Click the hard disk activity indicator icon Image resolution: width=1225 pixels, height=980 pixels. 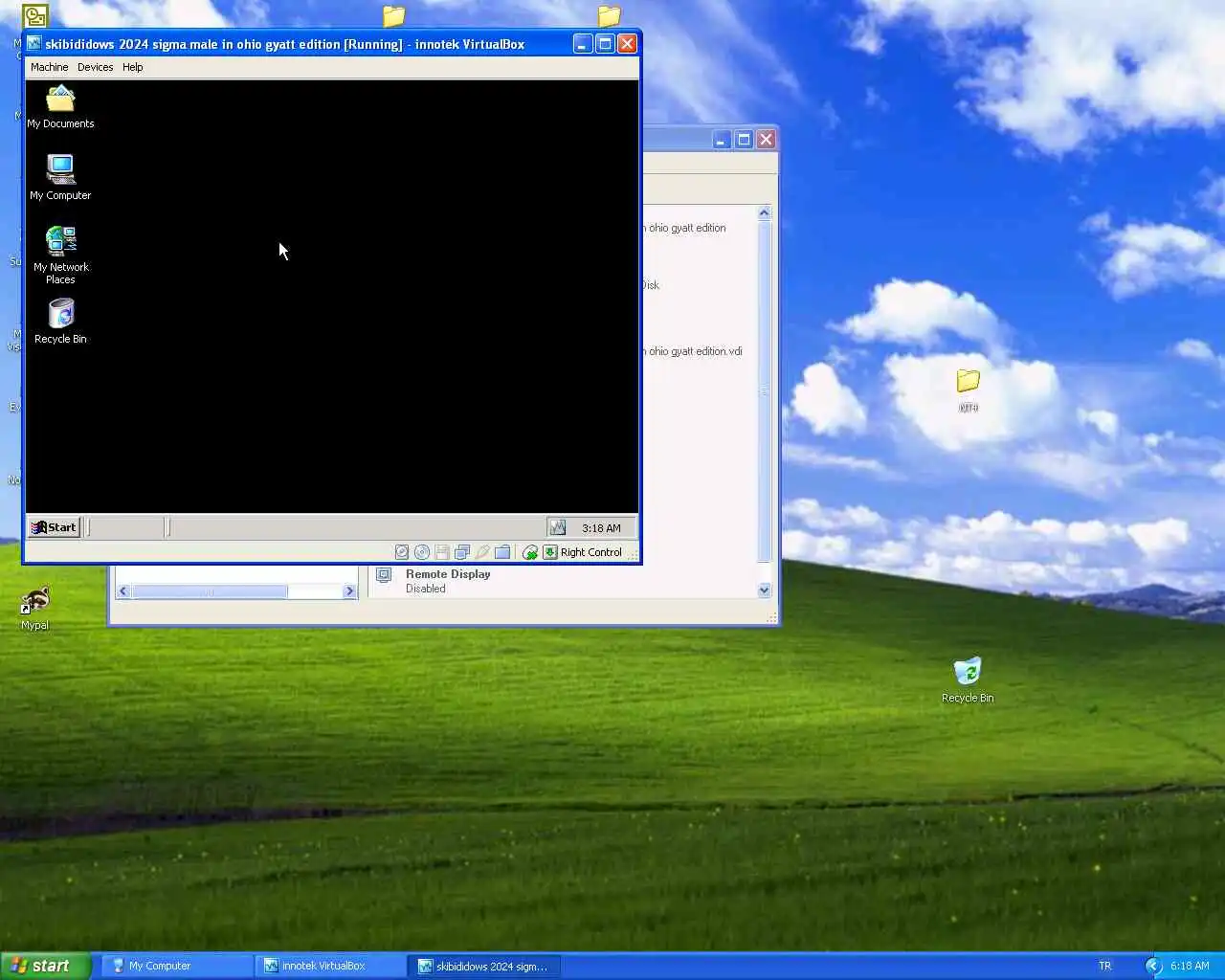pos(402,552)
